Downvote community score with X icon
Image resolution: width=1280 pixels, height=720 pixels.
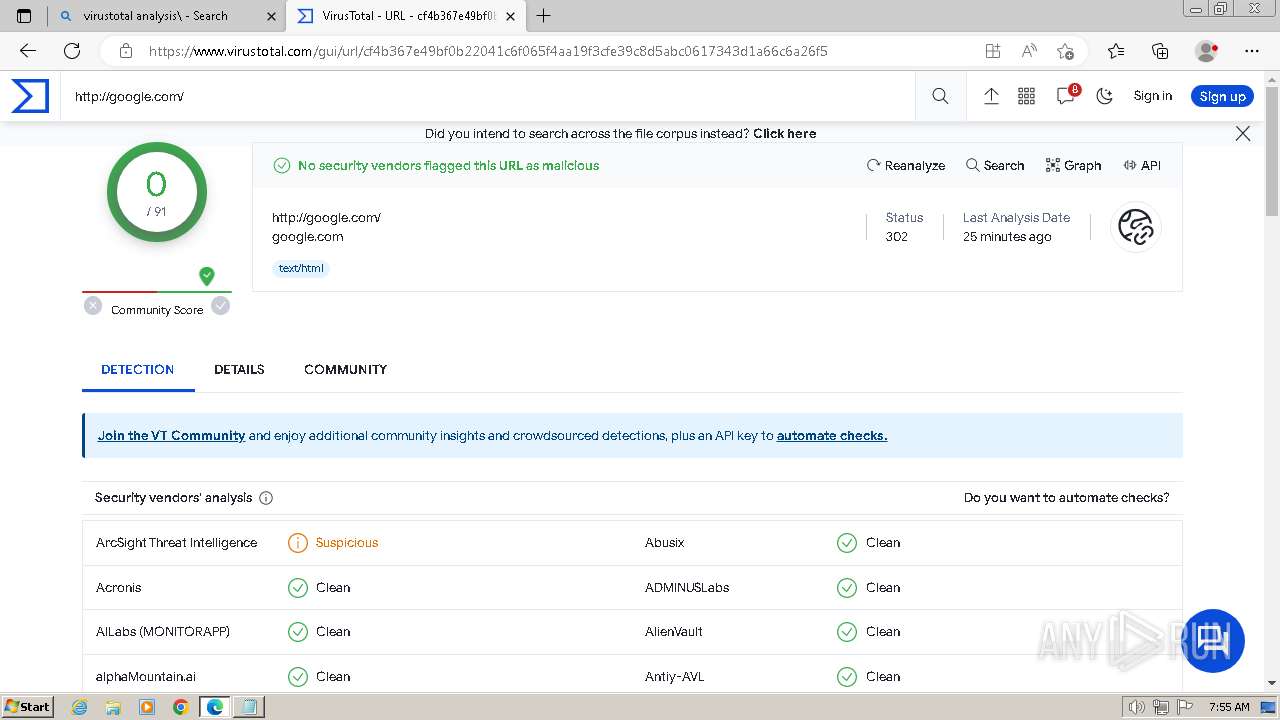(93, 306)
